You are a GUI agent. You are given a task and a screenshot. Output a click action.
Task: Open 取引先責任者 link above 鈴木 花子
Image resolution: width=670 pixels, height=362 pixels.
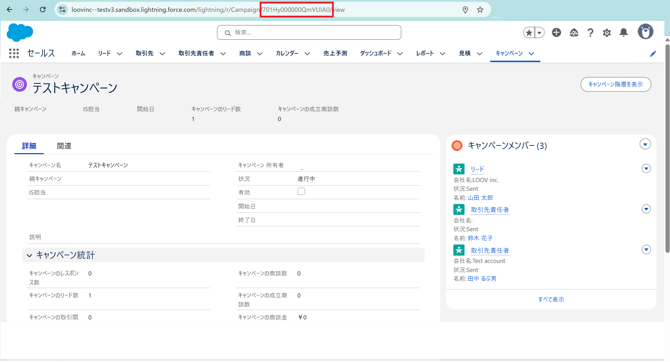pos(490,210)
